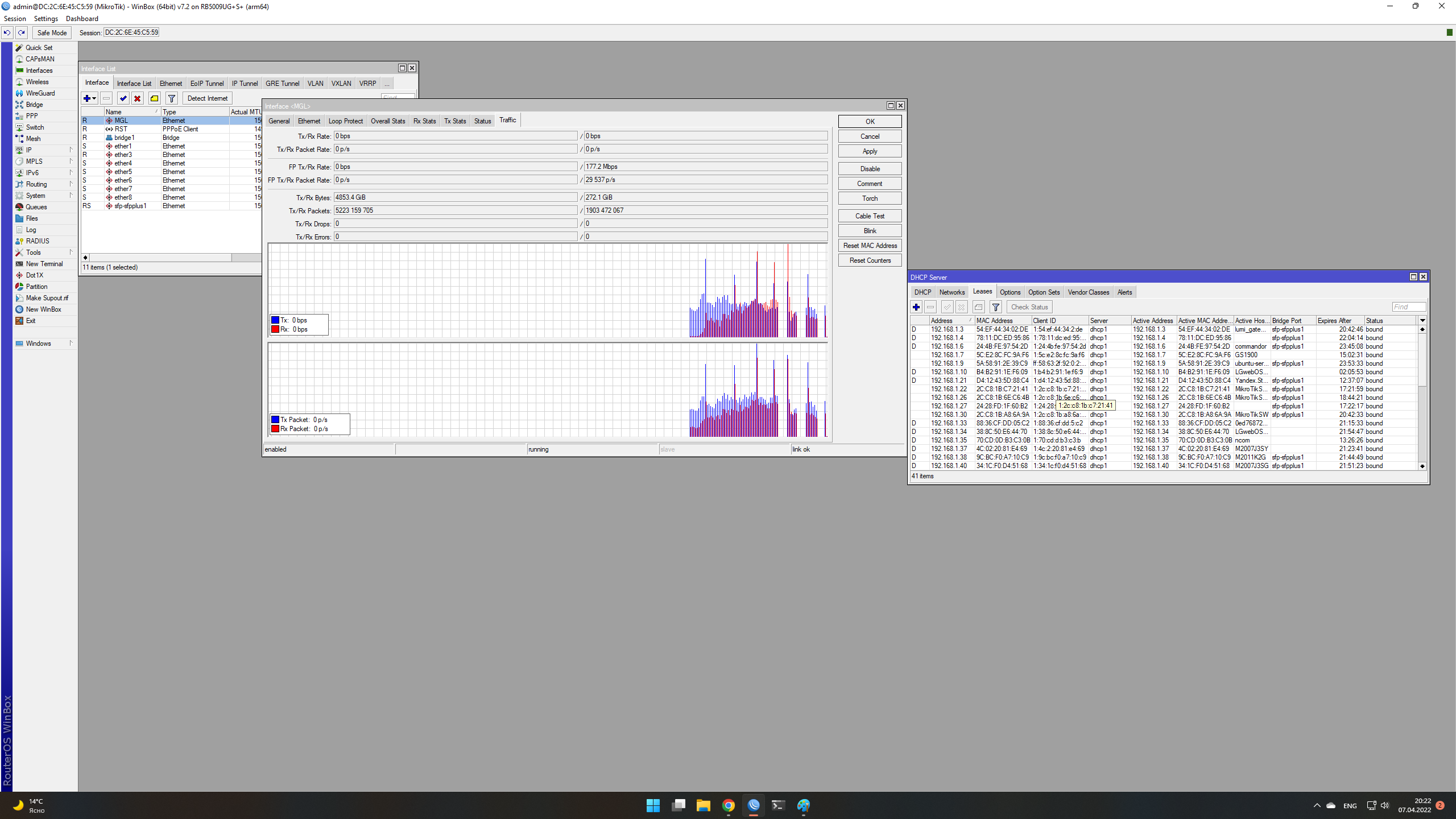1456x819 pixels.
Task: Open the Queues menu
Action: [36, 207]
